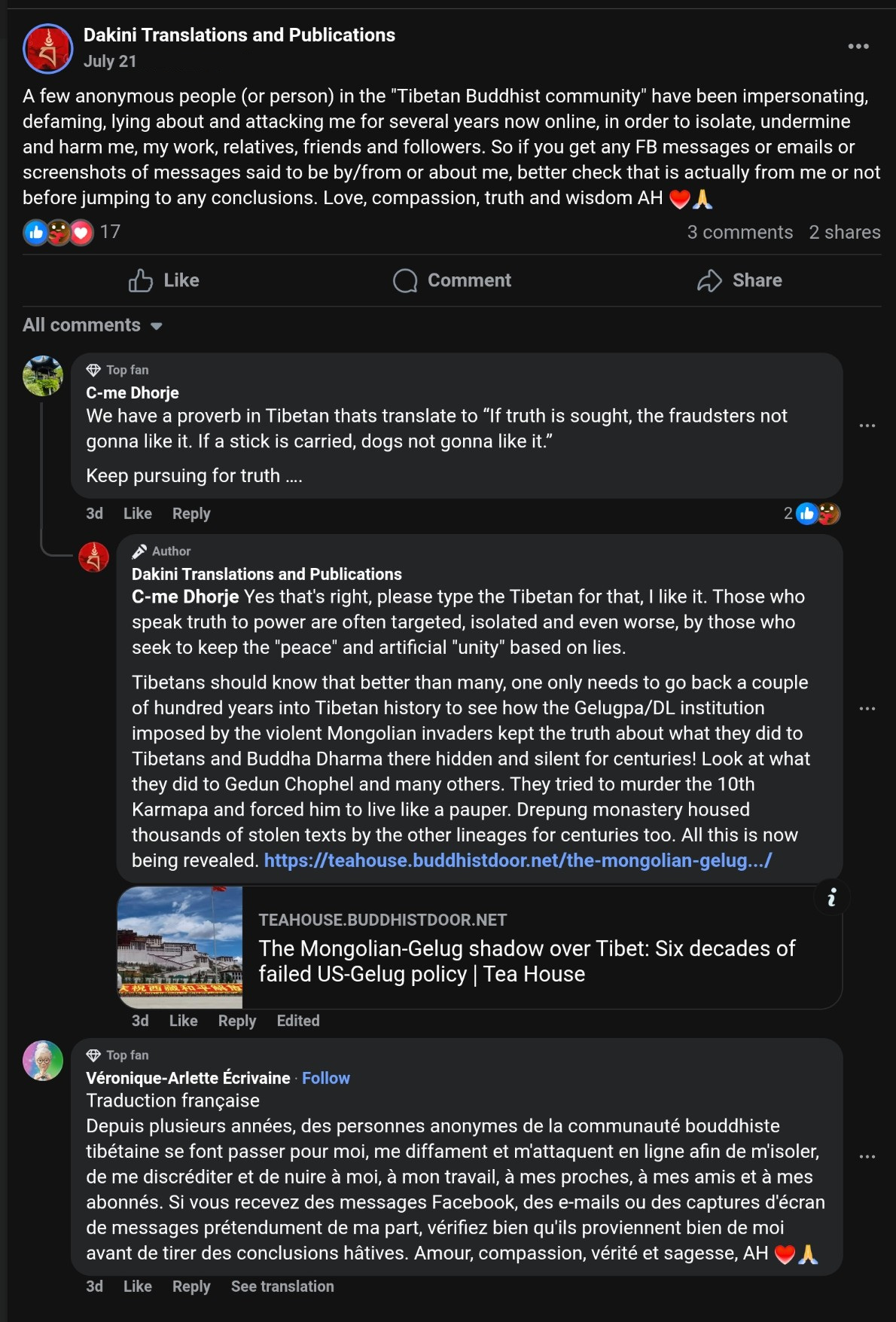Open Dakini Translations page profile picture
The height and width of the screenshot is (1322, 896).
[48, 47]
